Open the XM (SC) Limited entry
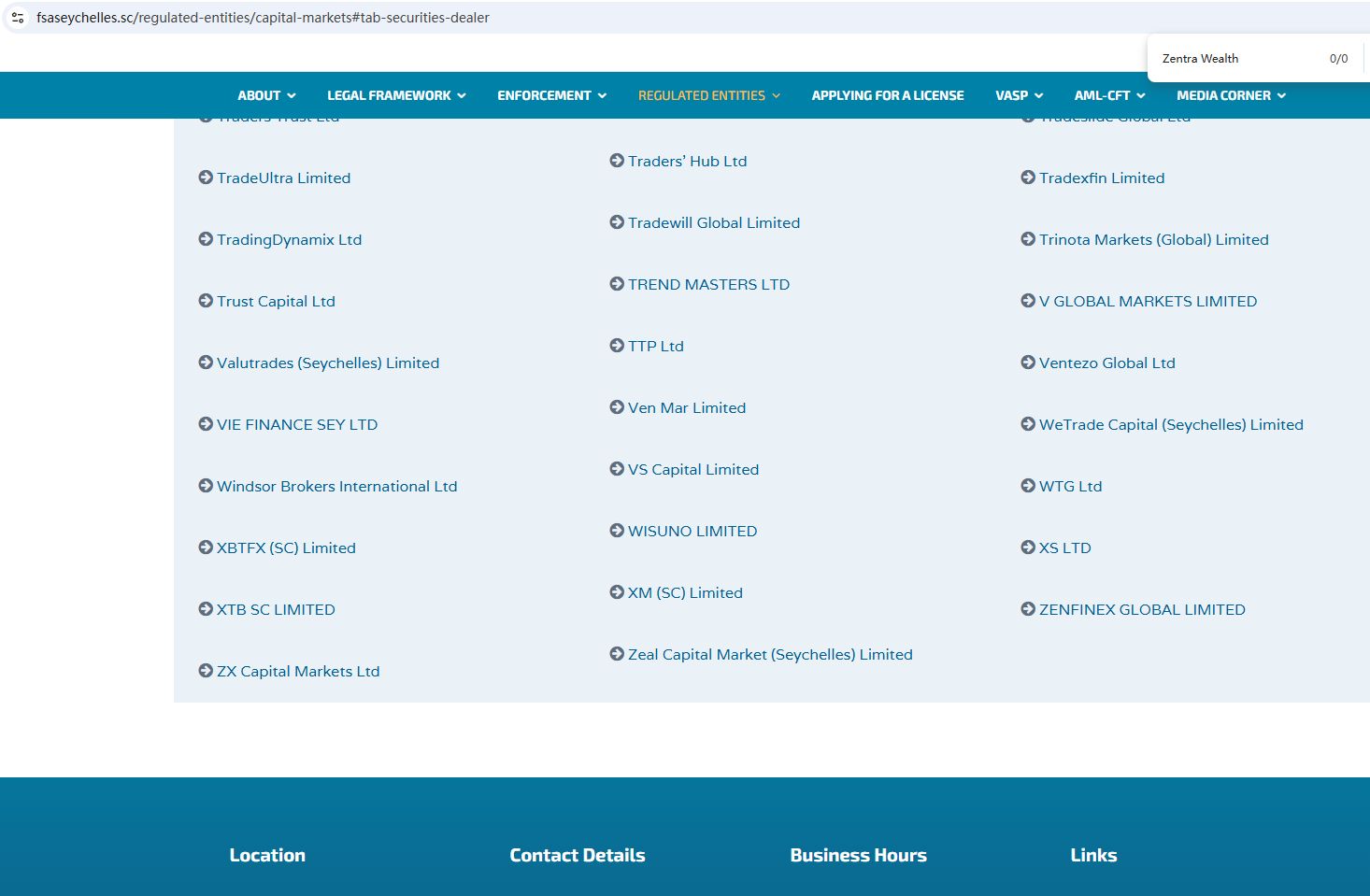Viewport: 1370px width, 896px height. coord(685,592)
